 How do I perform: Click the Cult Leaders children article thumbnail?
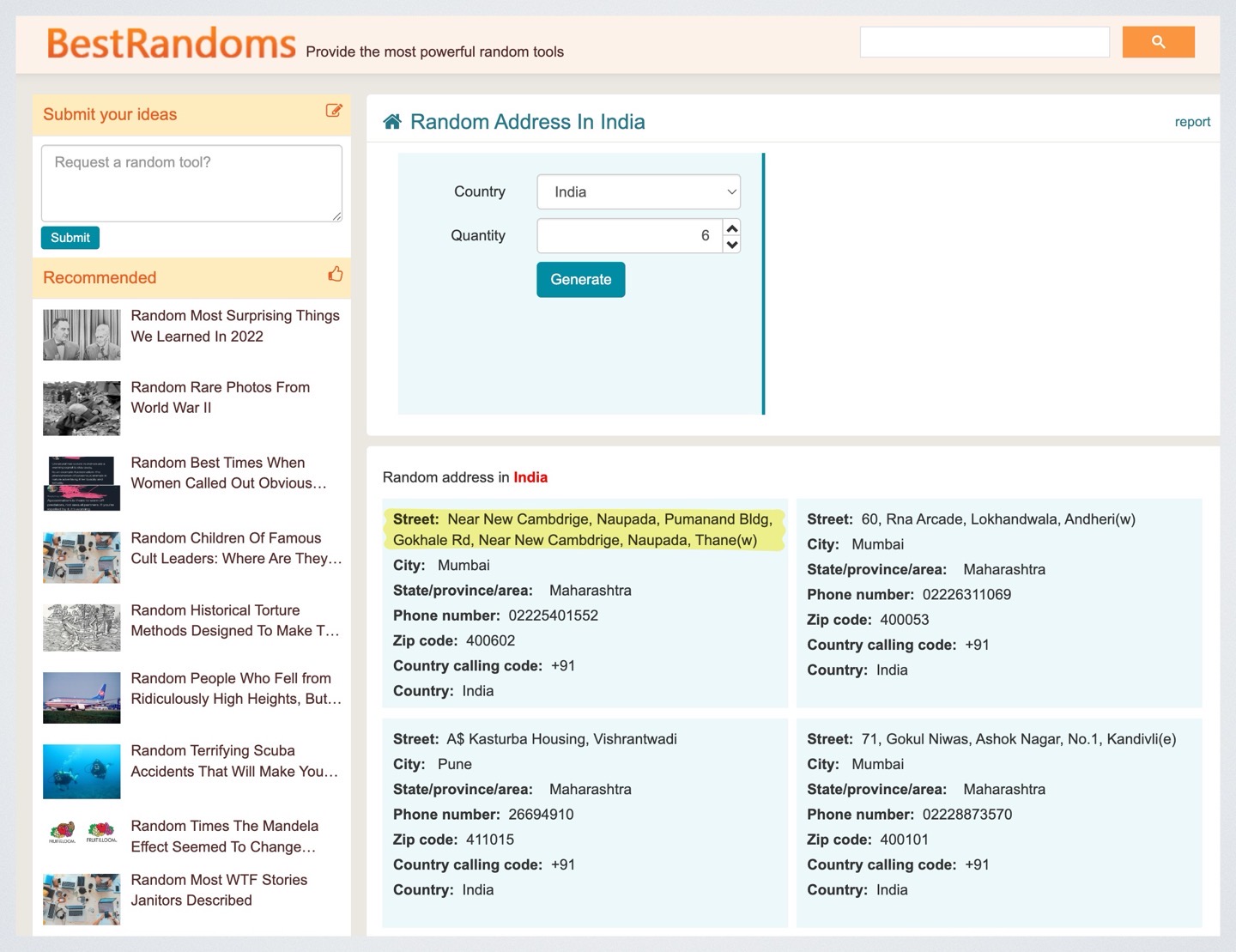pyautogui.click(x=82, y=557)
